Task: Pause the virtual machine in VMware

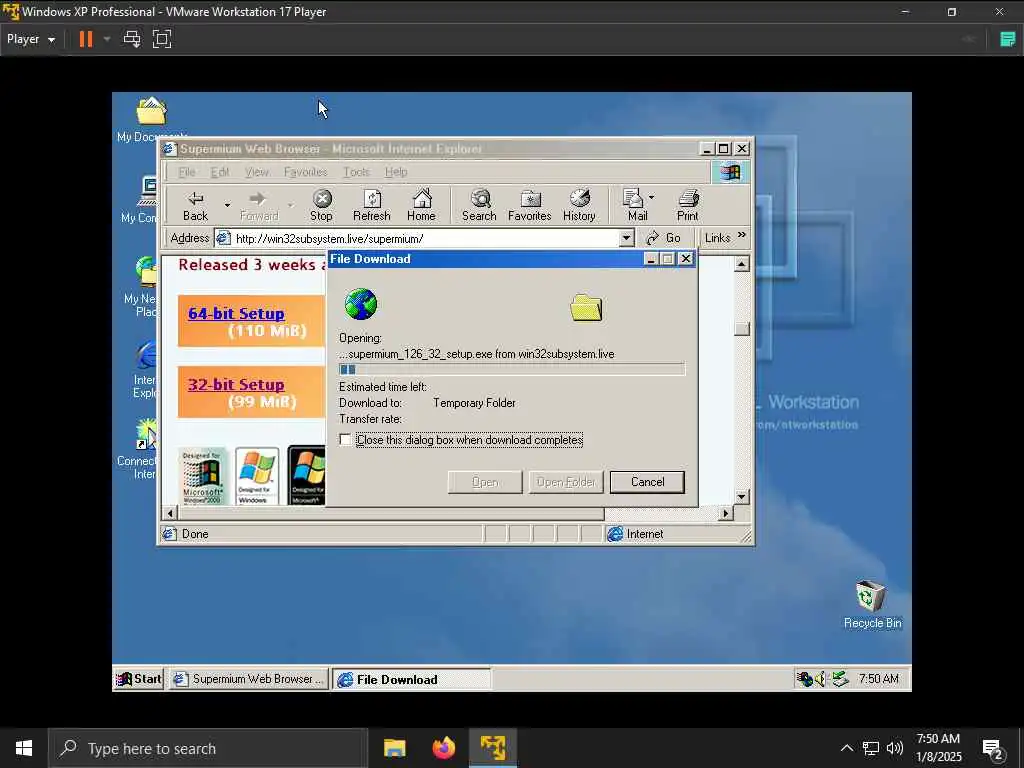Action: click(x=86, y=39)
